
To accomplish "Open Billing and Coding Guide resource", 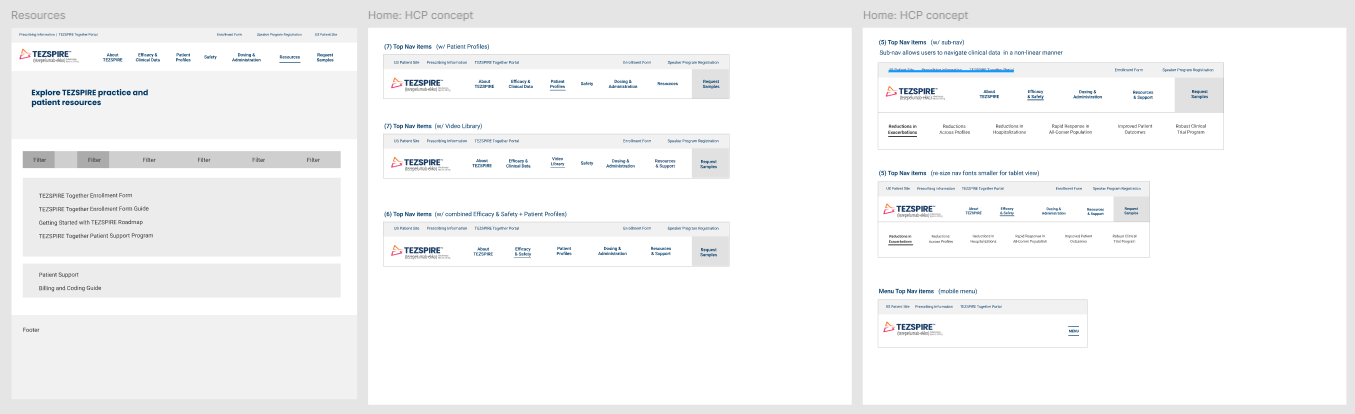I will (x=70, y=288).
